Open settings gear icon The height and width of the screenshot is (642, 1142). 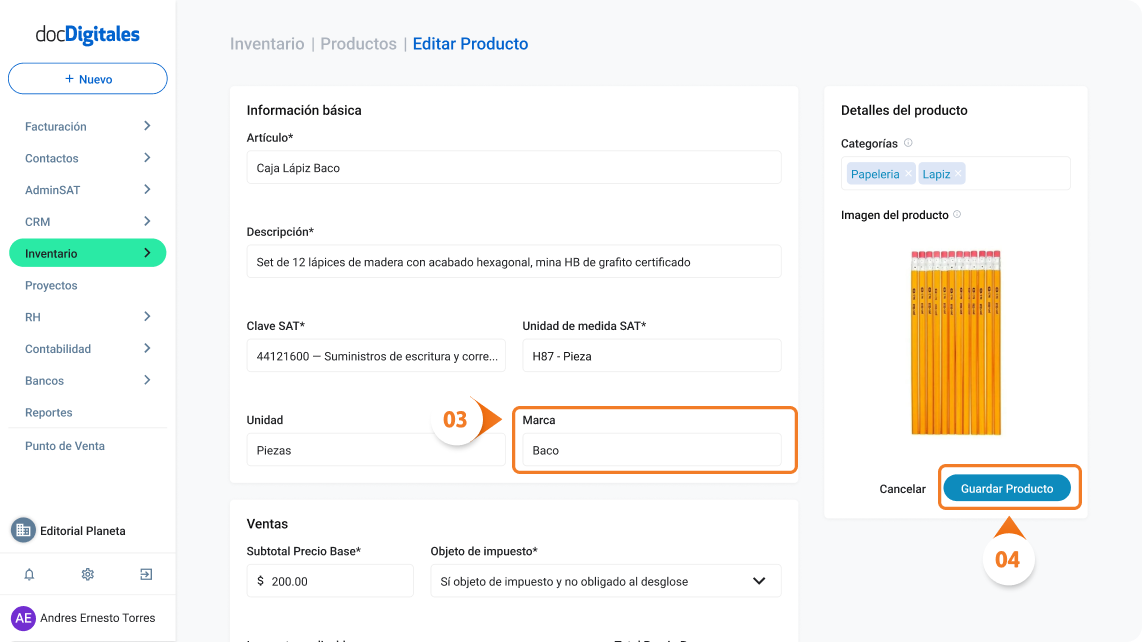point(87,574)
